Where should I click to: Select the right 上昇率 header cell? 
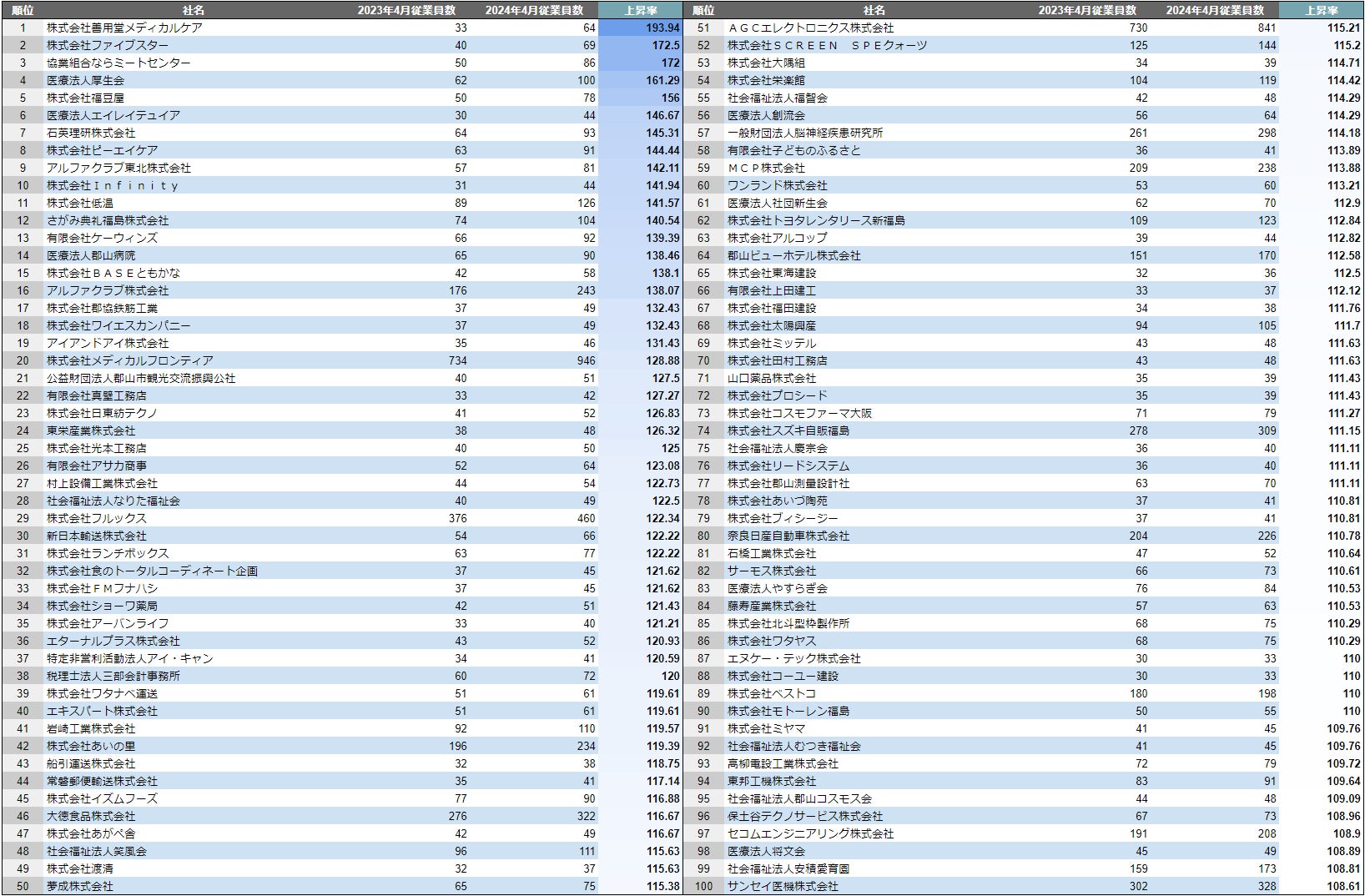click(1322, 10)
